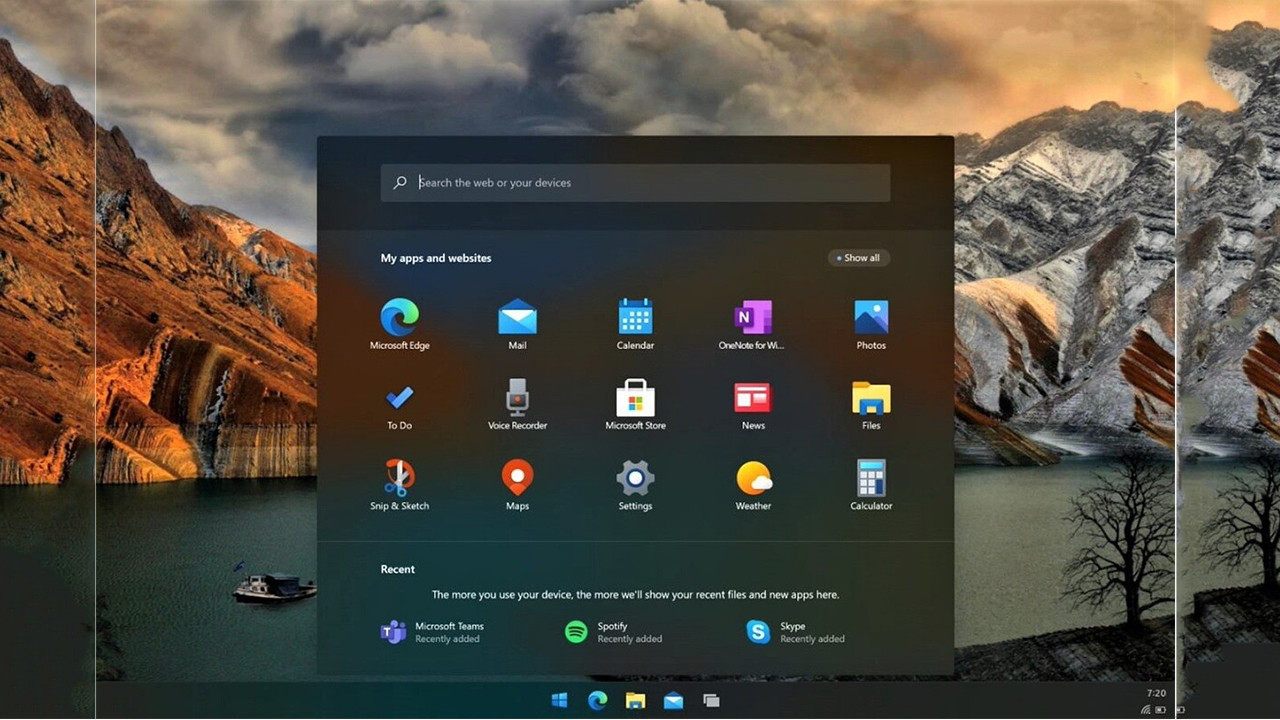
Task: Open the Maps app
Action: pos(517,477)
